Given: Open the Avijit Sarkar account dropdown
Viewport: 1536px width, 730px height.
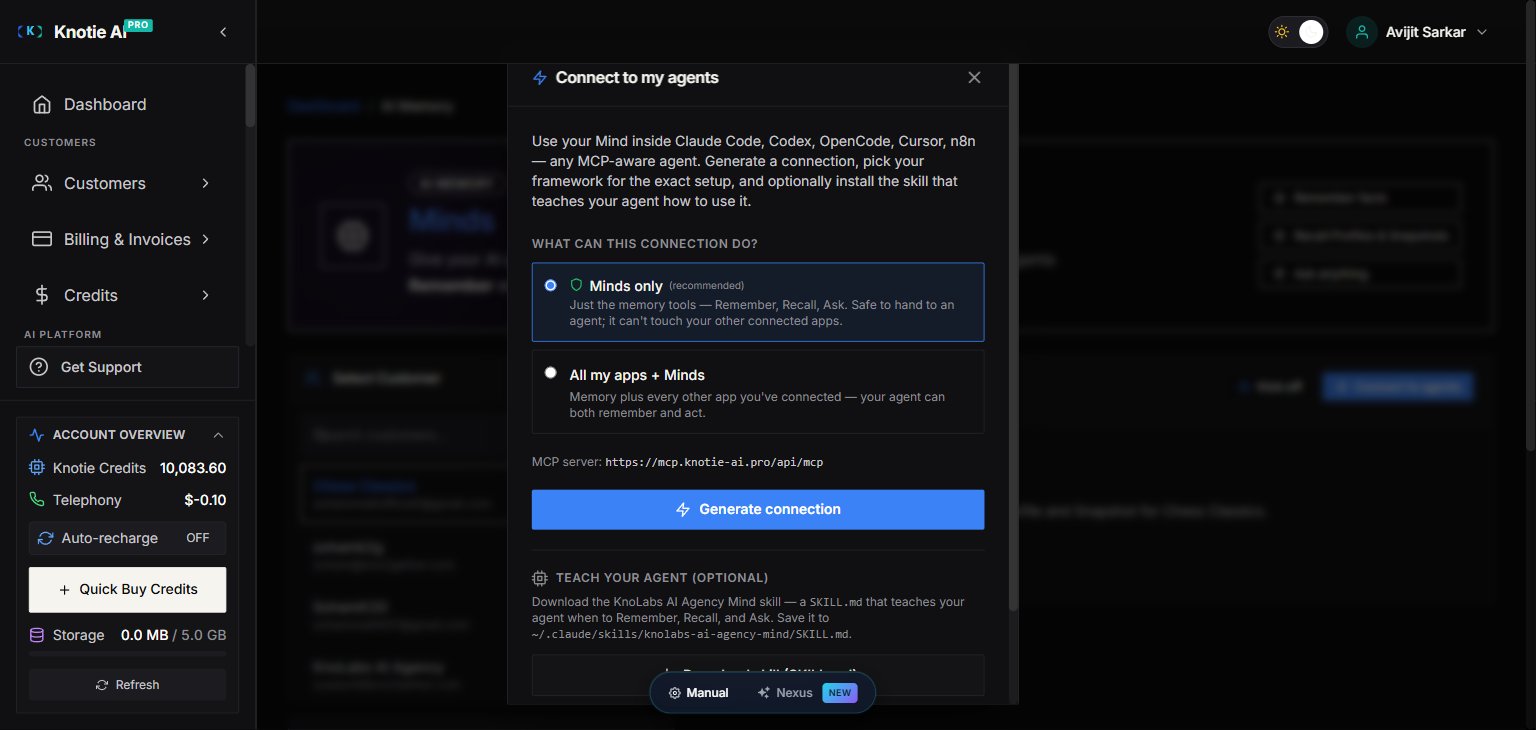Looking at the screenshot, I should point(1418,32).
